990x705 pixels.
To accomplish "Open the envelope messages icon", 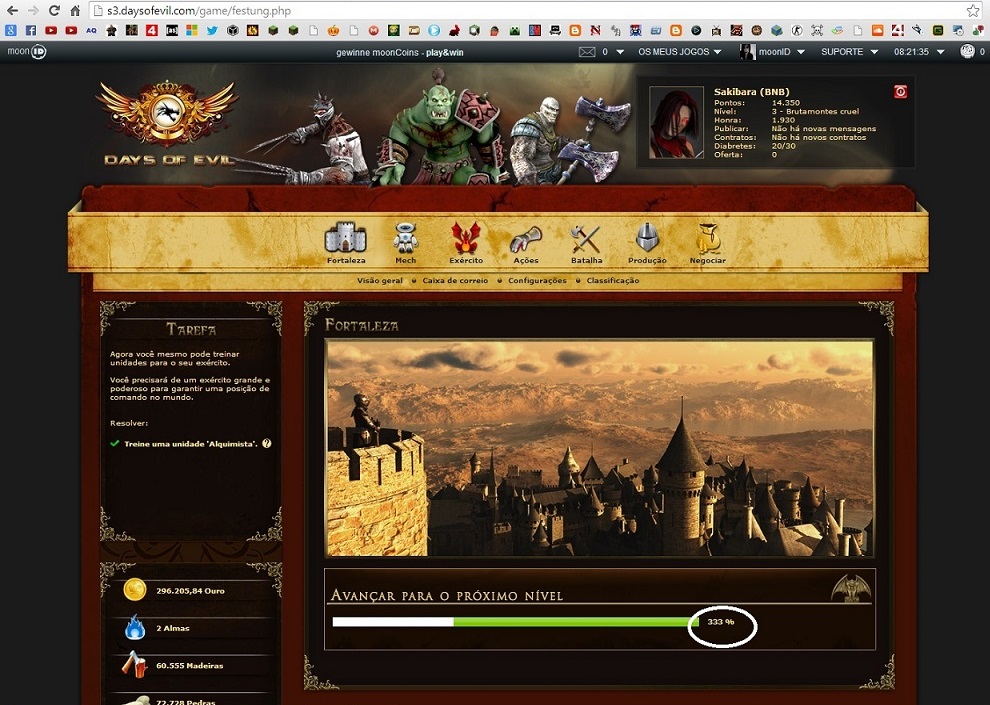I will [587, 52].
